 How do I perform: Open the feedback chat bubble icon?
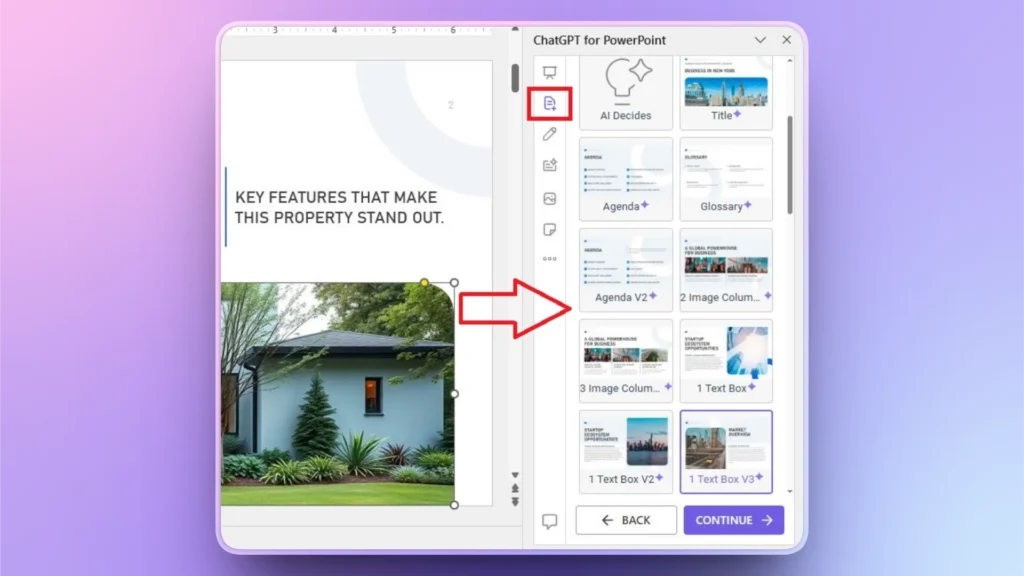(x=549, y=520)
